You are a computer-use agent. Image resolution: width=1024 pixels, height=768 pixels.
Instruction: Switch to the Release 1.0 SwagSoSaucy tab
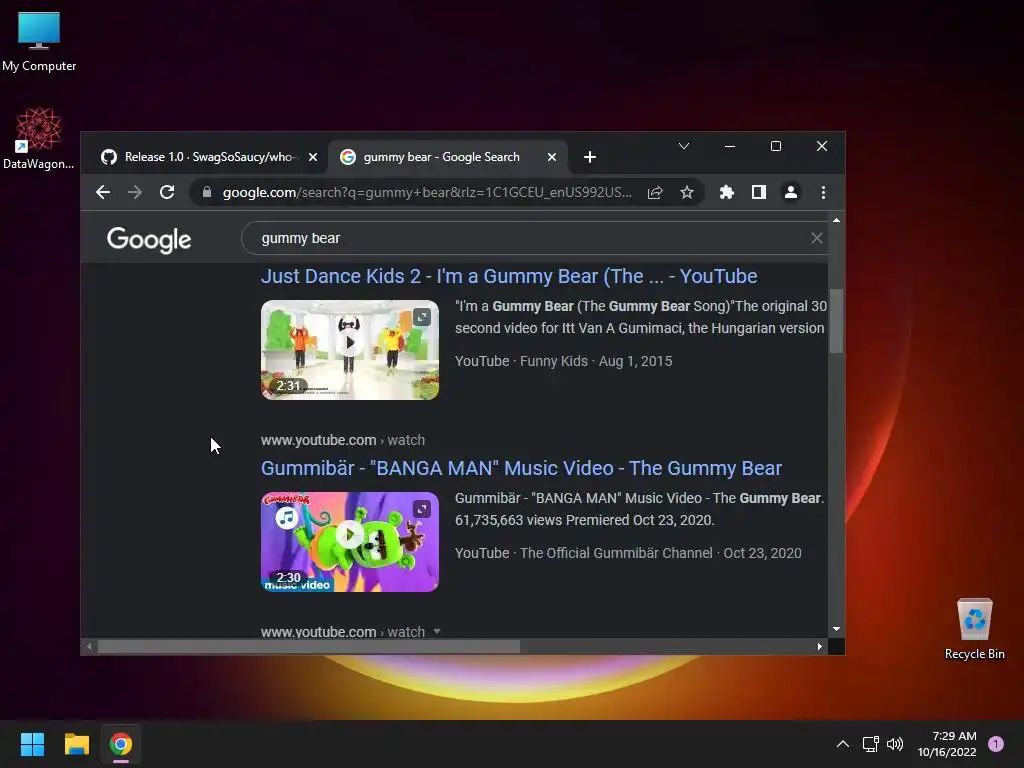[x=209, y=157]
